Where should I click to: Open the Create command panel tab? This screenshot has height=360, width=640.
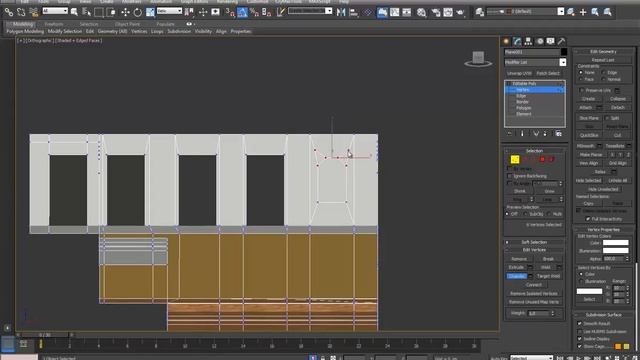click(506, 41)
